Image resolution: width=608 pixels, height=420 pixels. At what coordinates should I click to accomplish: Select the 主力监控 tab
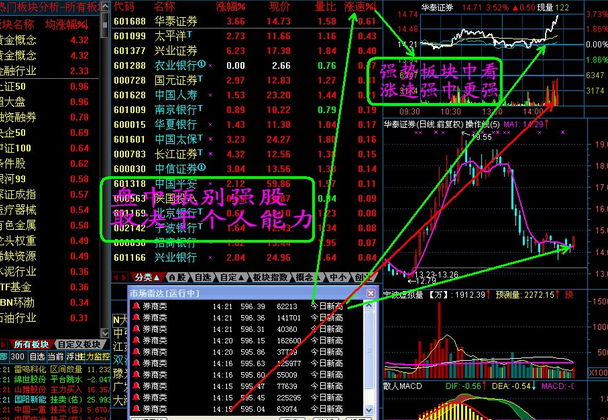tap(96, 356)
